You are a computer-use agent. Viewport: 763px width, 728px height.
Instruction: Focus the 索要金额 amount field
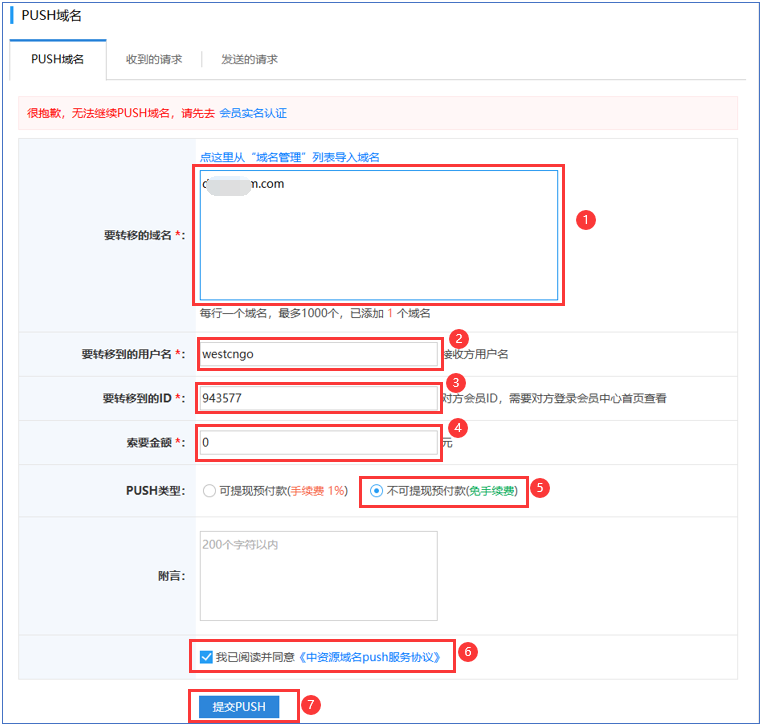click(x=318, y=442)
